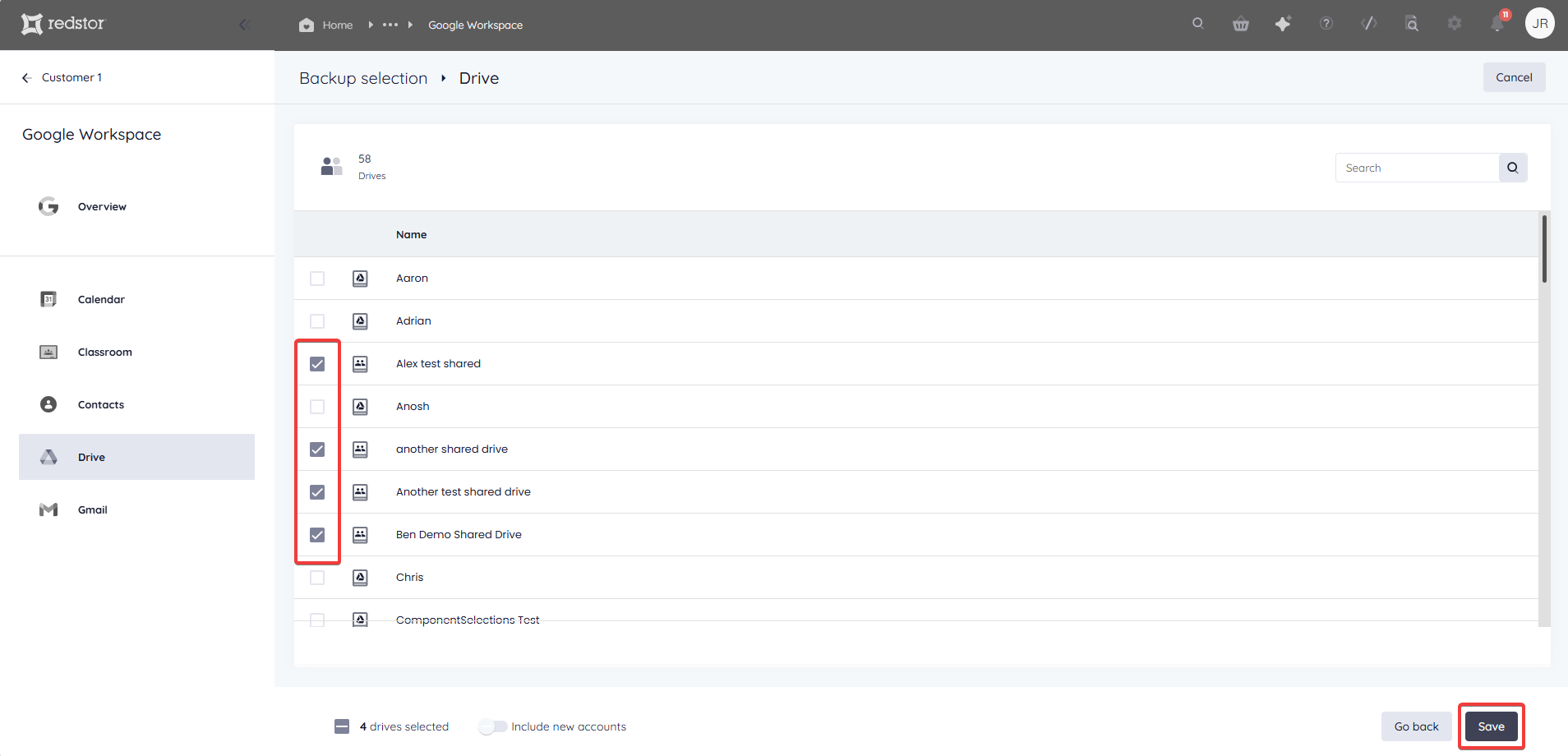Click the Backup selection breadcrumb

(x=363, y=78)
